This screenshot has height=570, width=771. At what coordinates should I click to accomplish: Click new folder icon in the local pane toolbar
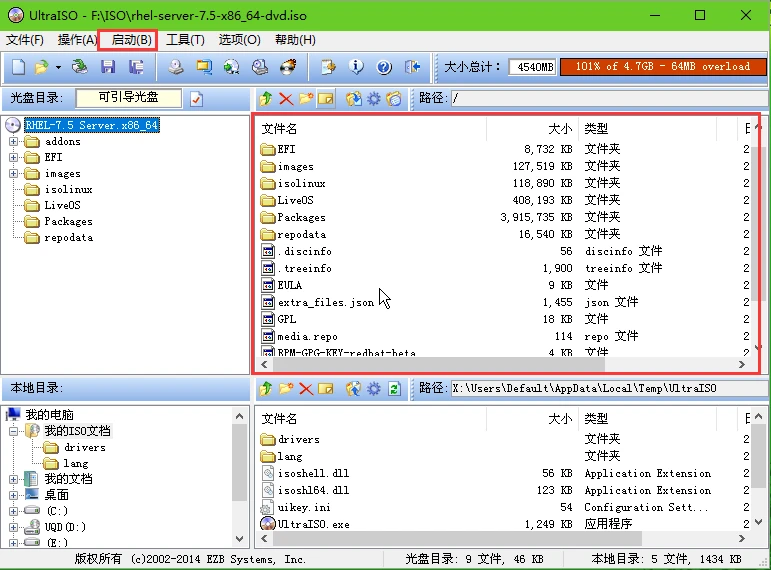tap(286, 389)
